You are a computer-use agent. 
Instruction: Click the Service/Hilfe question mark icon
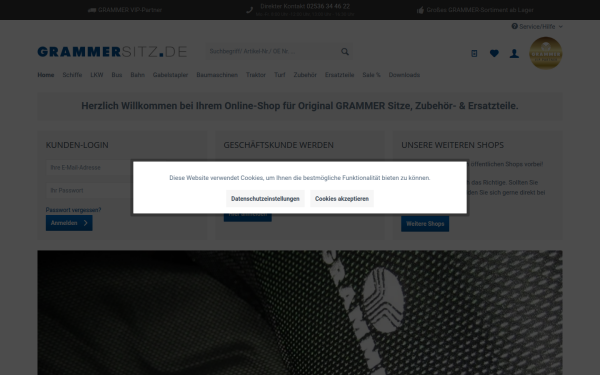click(514, 26)
